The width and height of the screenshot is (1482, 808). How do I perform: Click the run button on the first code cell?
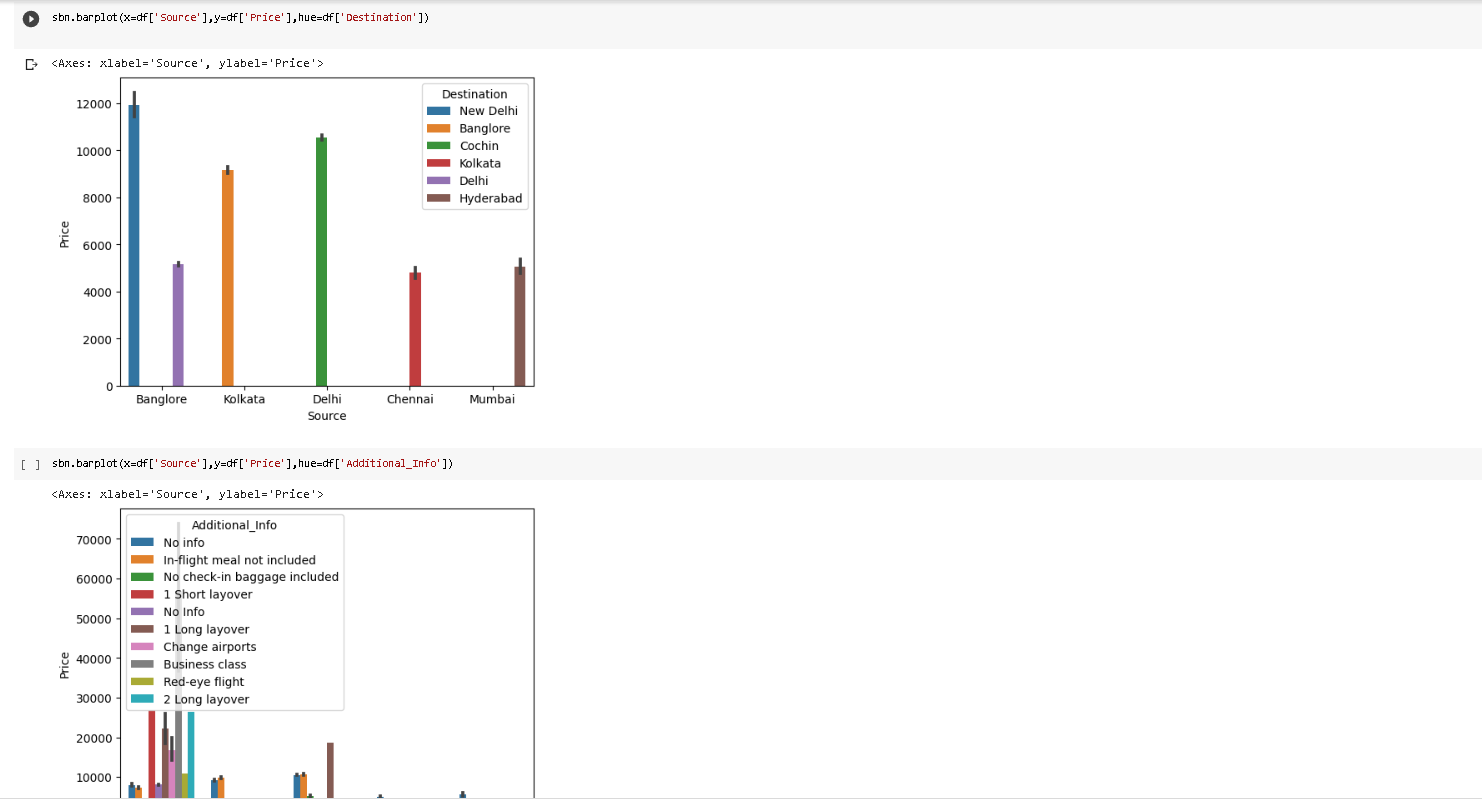pyautogui.click(x=30, y=16)
